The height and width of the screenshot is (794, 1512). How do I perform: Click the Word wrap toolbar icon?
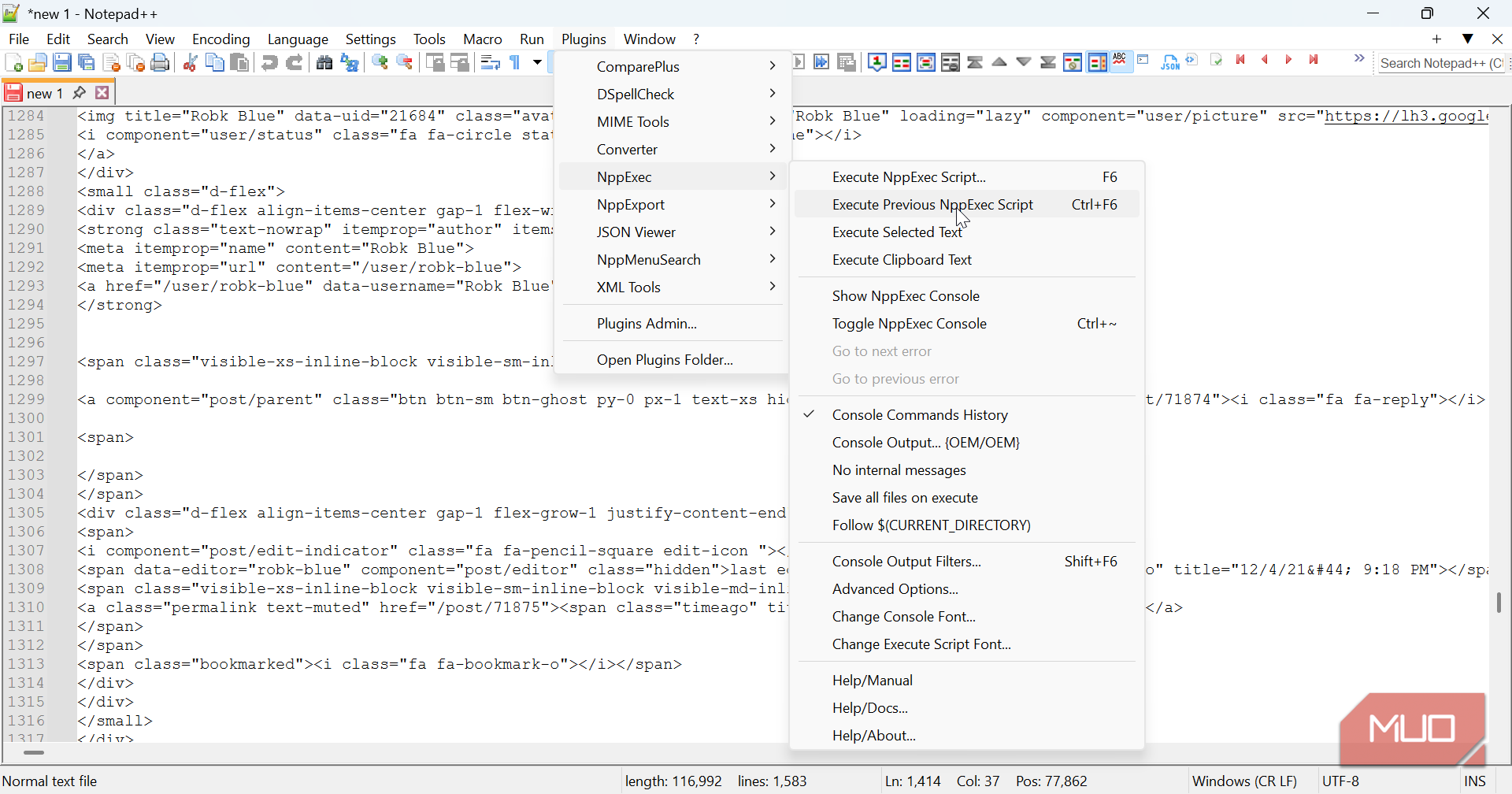pyautogui.click(x=491, y=63)
